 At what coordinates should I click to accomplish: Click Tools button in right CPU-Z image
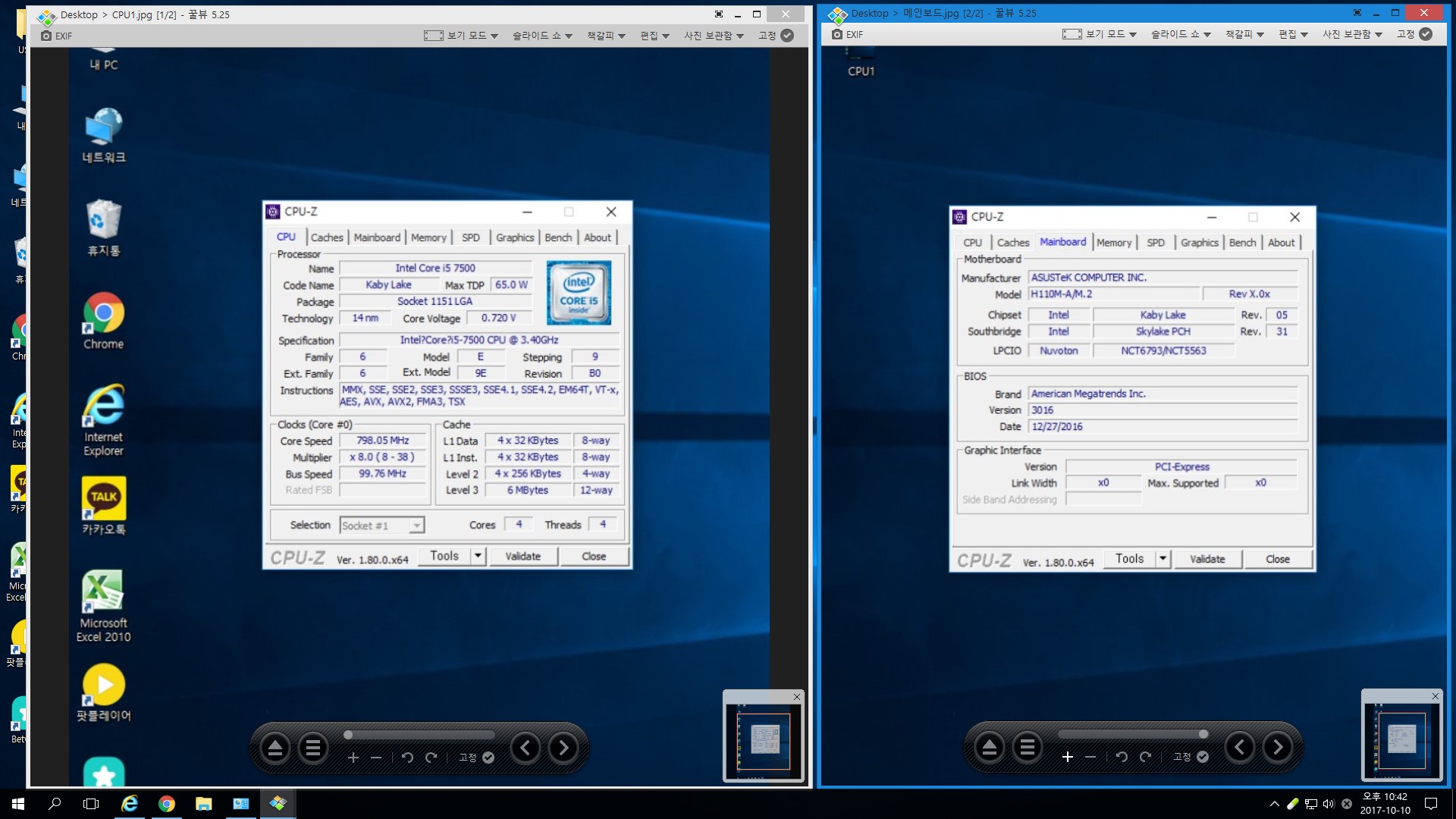[x=1130, y=559]
